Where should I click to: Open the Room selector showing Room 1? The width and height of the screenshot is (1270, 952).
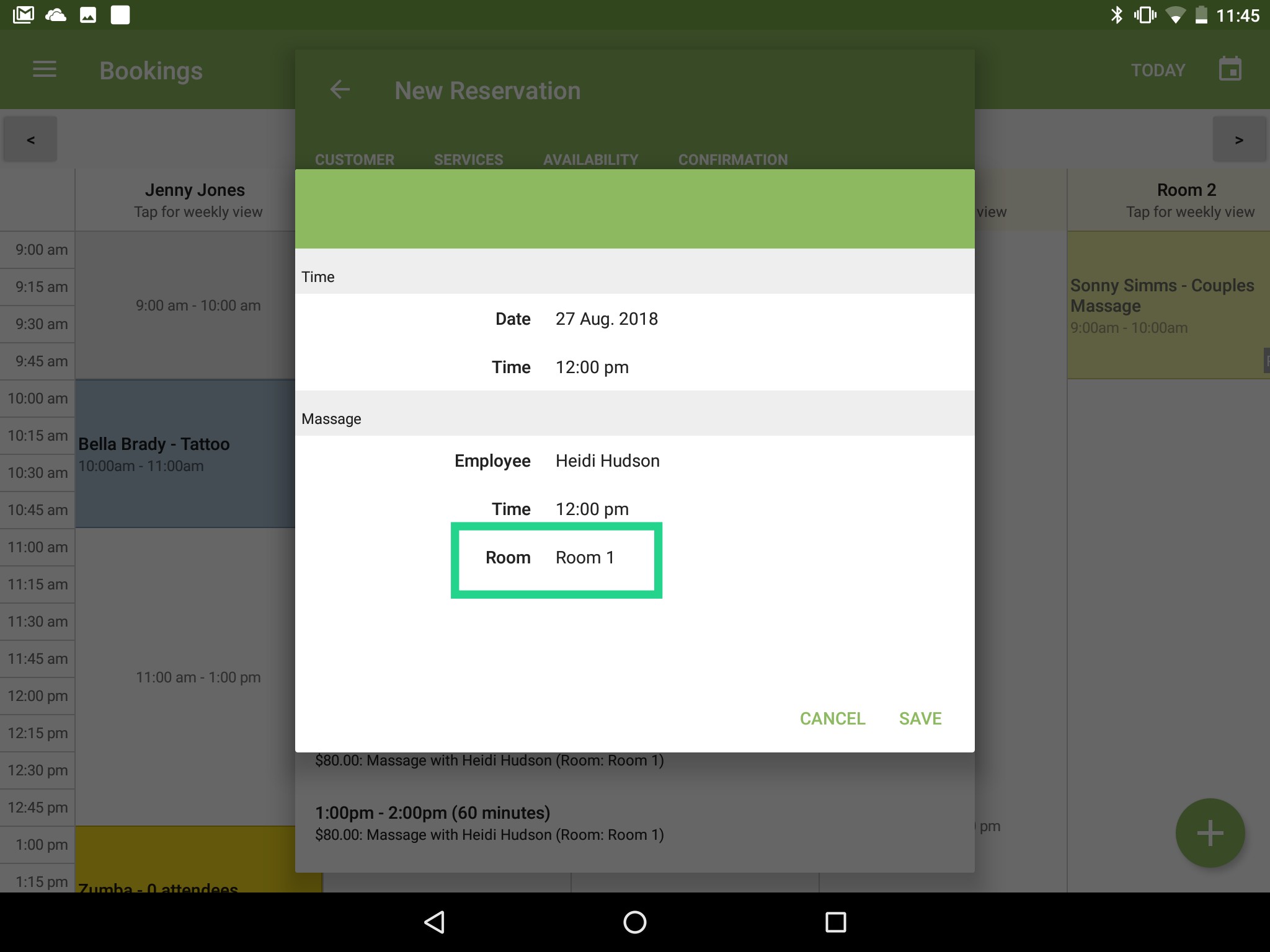584,557
